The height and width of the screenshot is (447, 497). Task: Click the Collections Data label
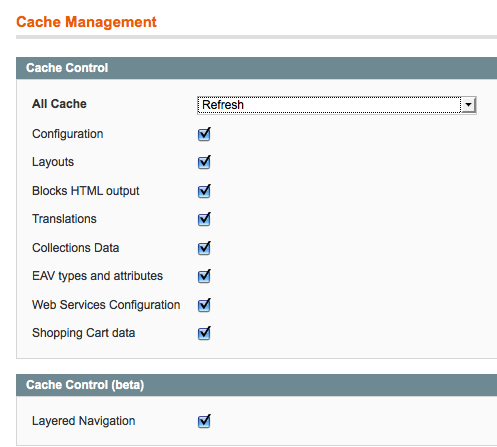click(76, 248)
